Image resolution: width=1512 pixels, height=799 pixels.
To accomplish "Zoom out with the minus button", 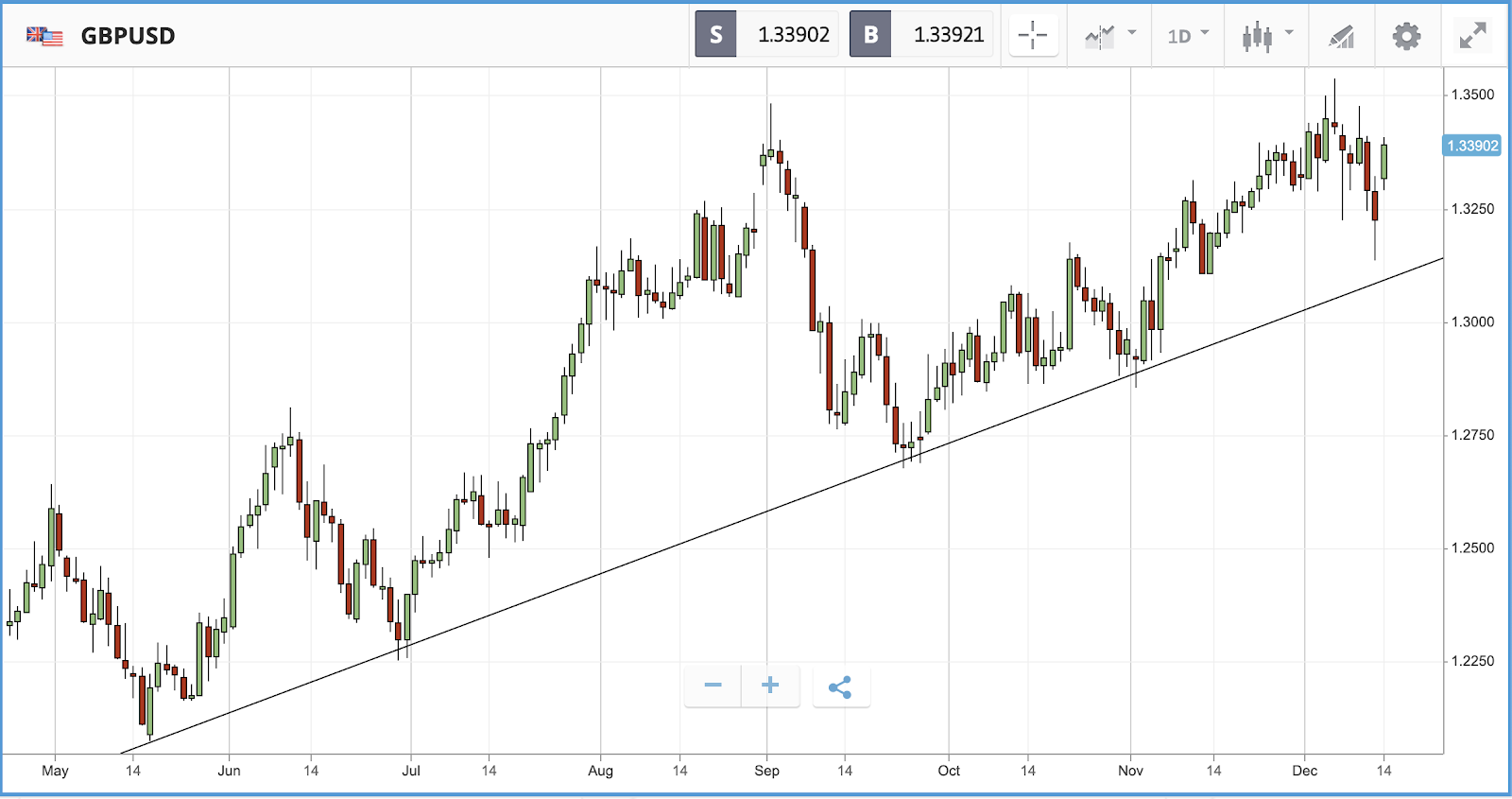I will point(713,686).
